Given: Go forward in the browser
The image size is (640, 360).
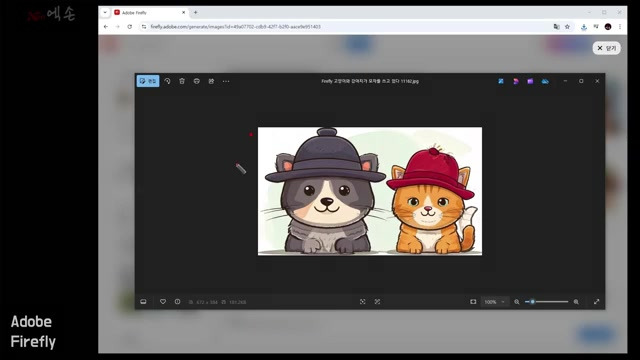Looking at the screenshot, I should (118, 27).
